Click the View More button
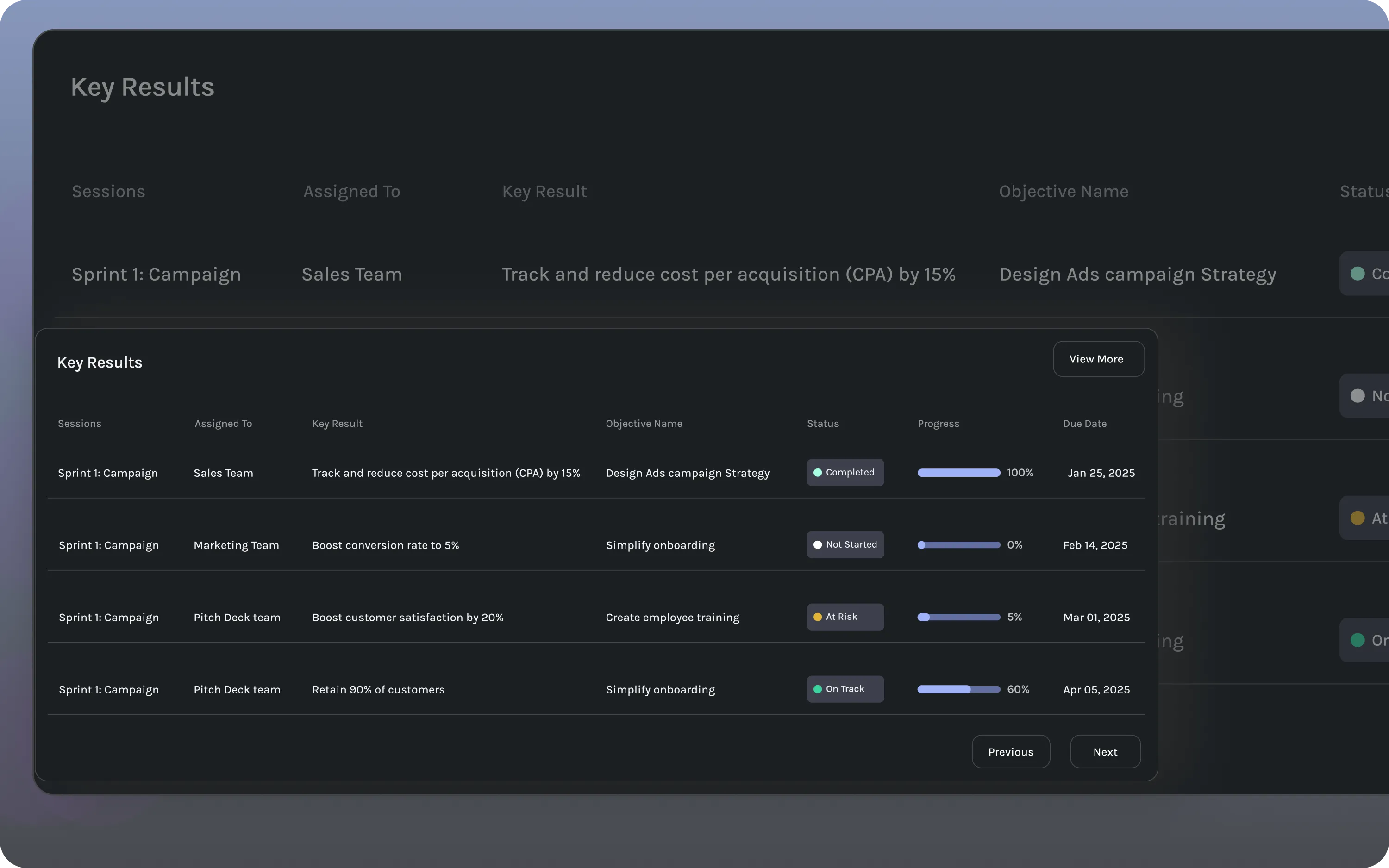Viewport: 1389px width, 868px height. point(1098,359)
